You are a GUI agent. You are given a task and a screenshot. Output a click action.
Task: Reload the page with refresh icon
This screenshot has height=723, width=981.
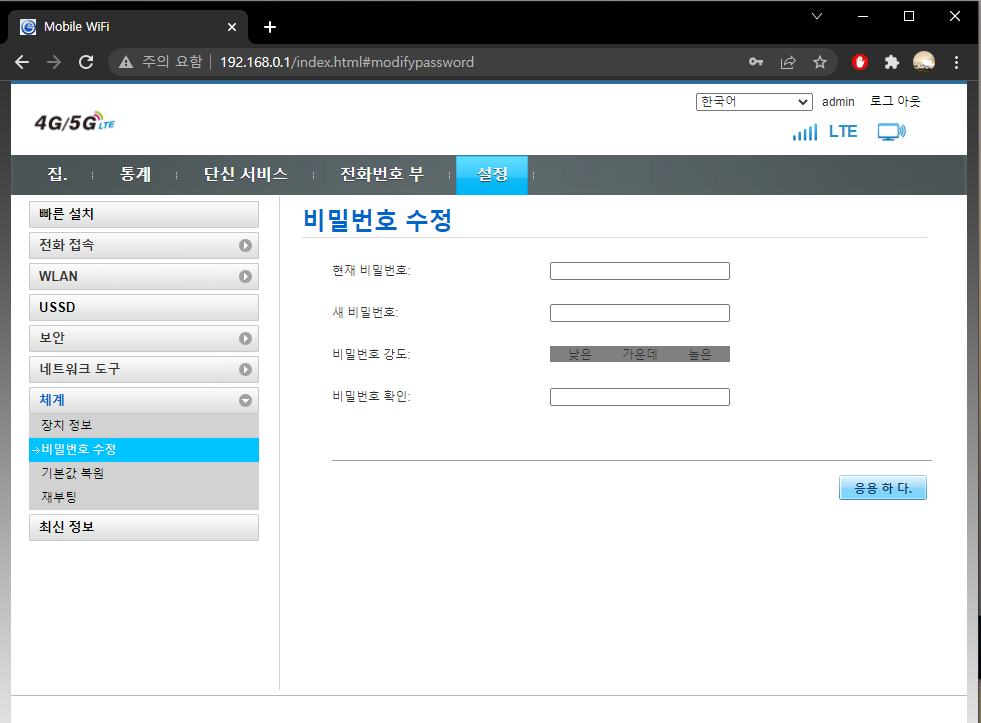(x=86, y=62)
